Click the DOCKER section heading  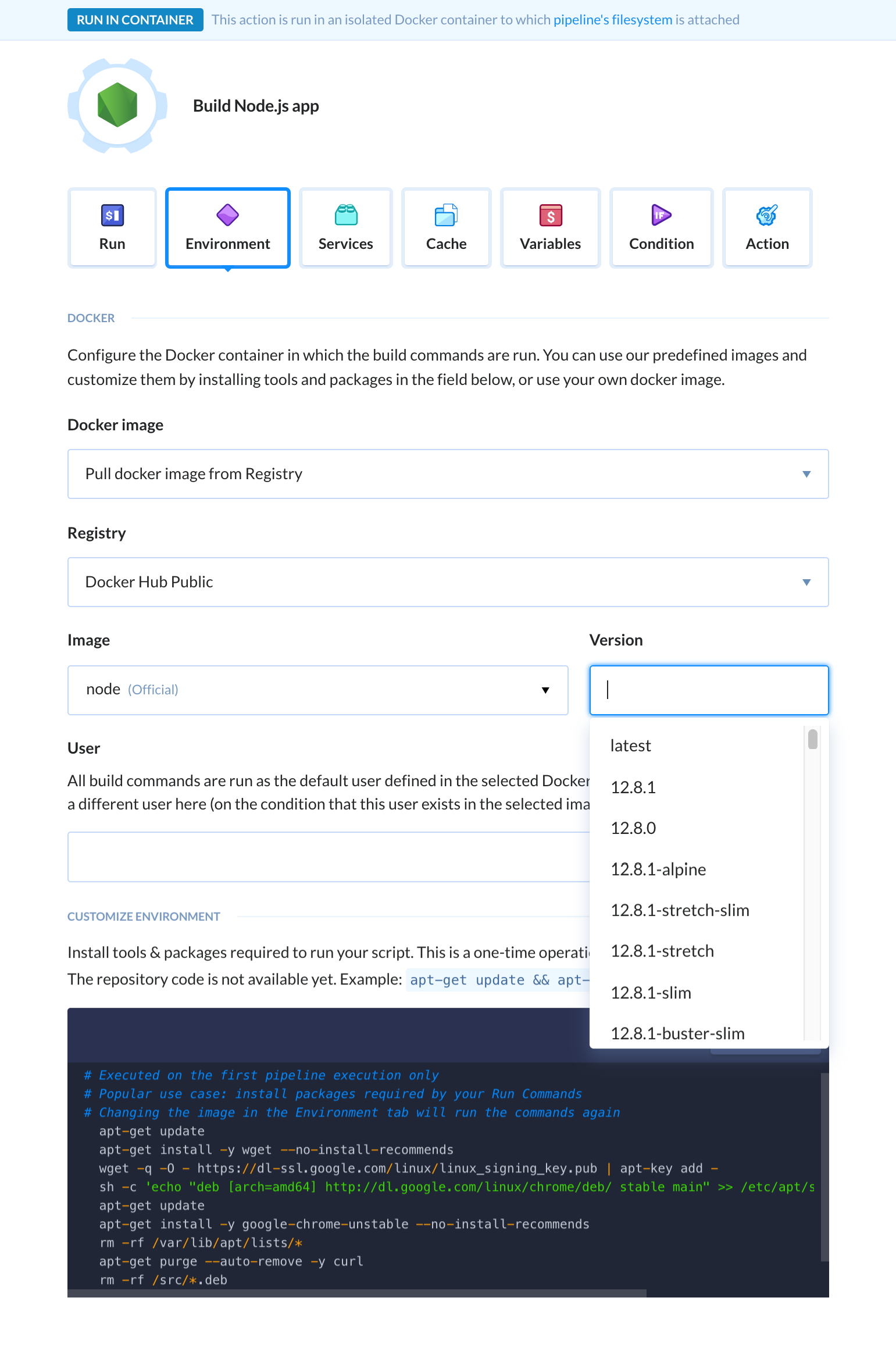pyautogui.click(x=91, y=318)
